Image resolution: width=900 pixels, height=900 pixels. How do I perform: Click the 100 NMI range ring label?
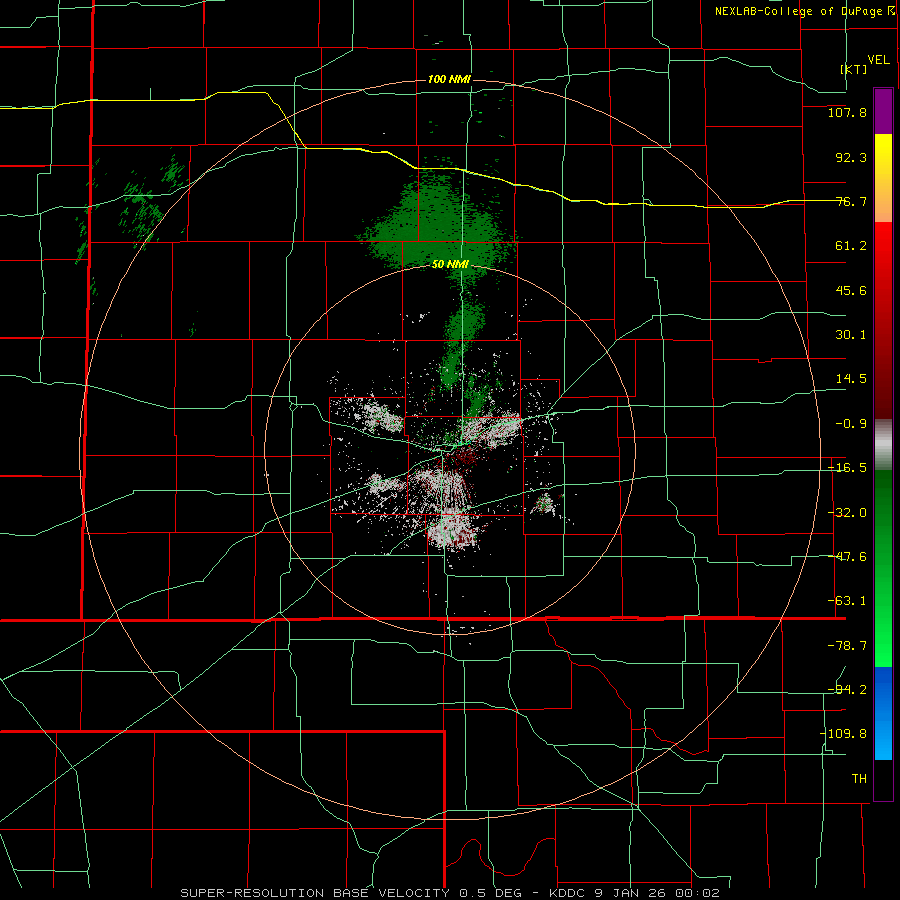coord(449,79)
